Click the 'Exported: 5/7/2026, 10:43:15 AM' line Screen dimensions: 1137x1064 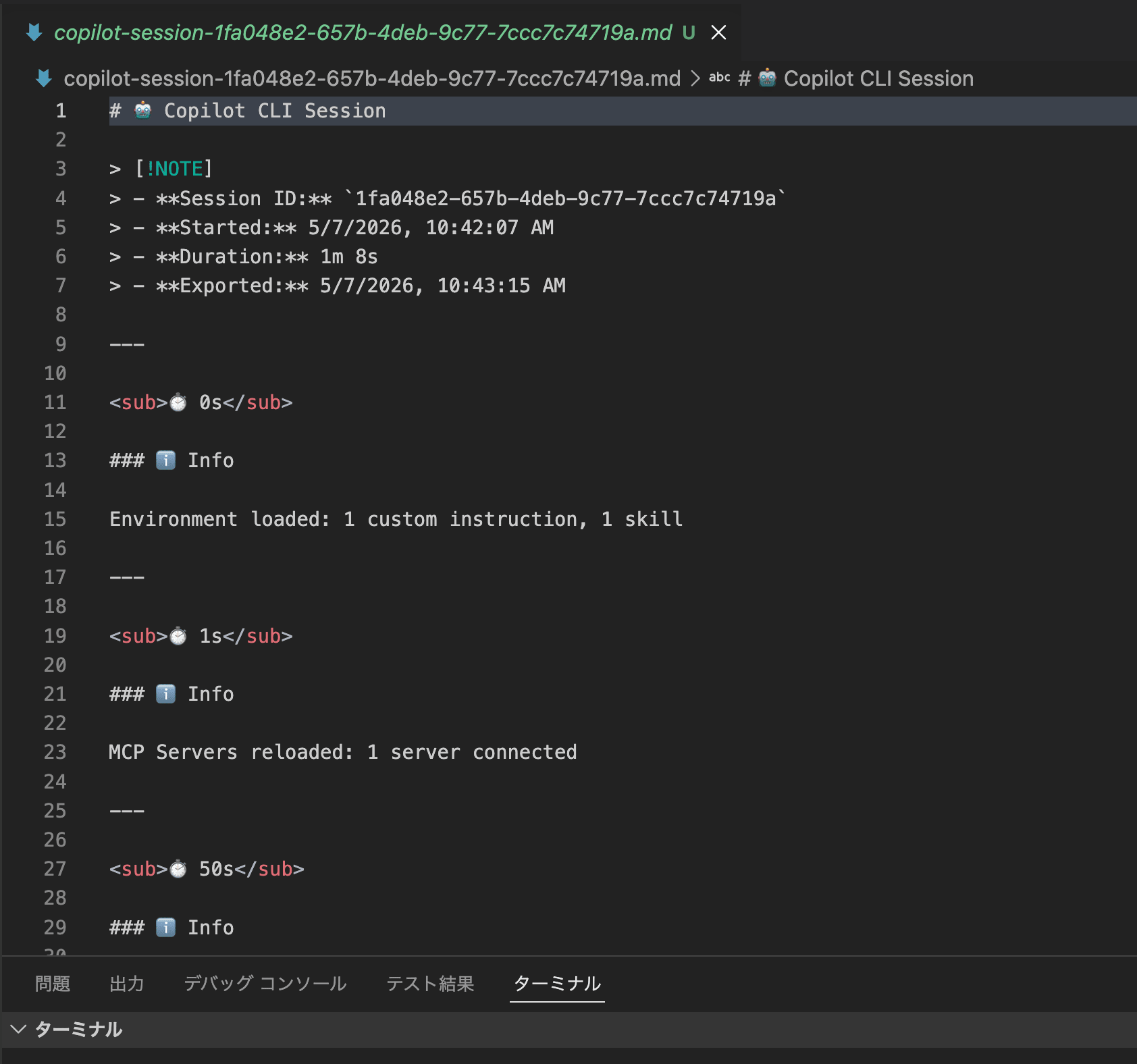click(x=338, y=286)
